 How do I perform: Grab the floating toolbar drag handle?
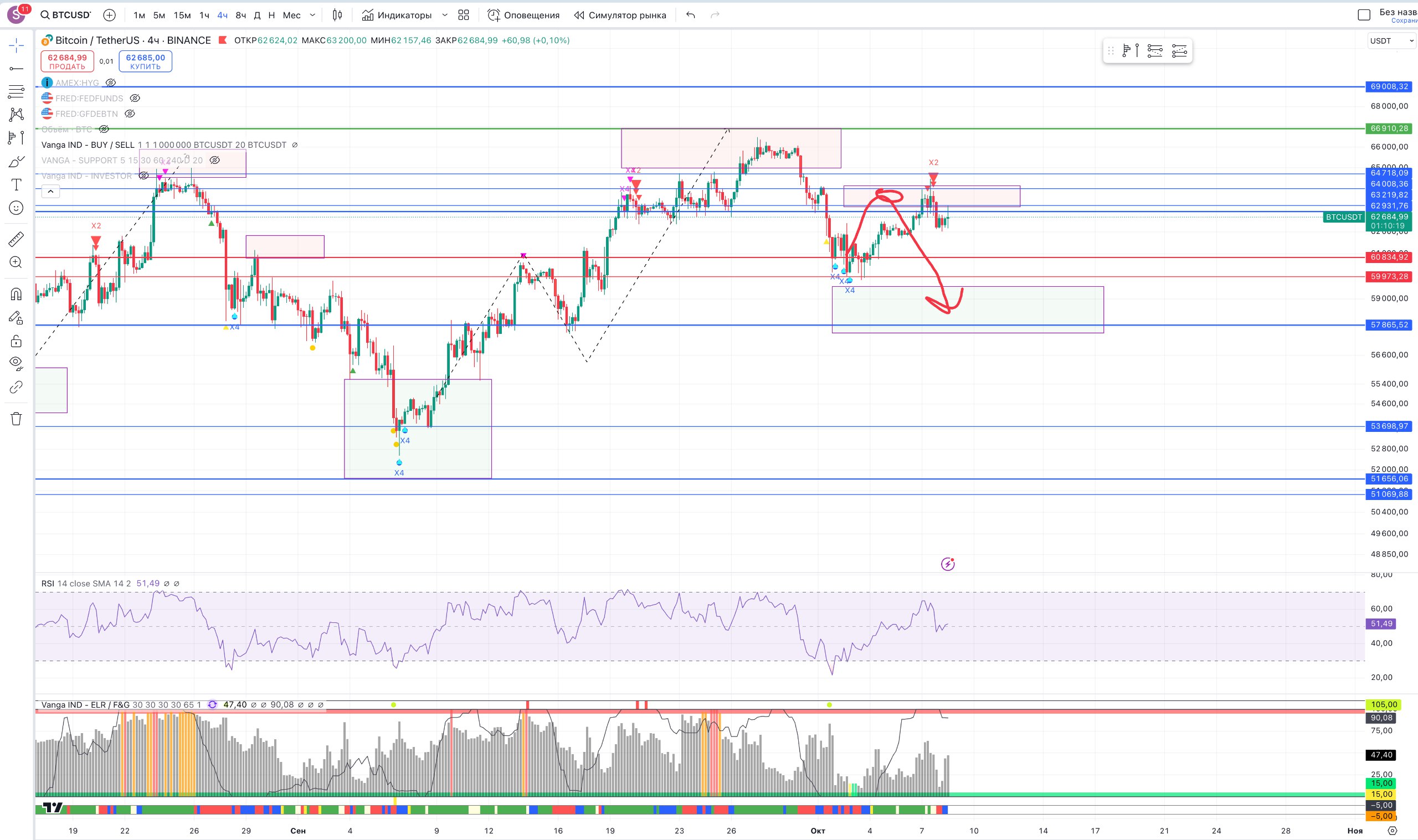pyautogui.click(x=1111, y=51)
